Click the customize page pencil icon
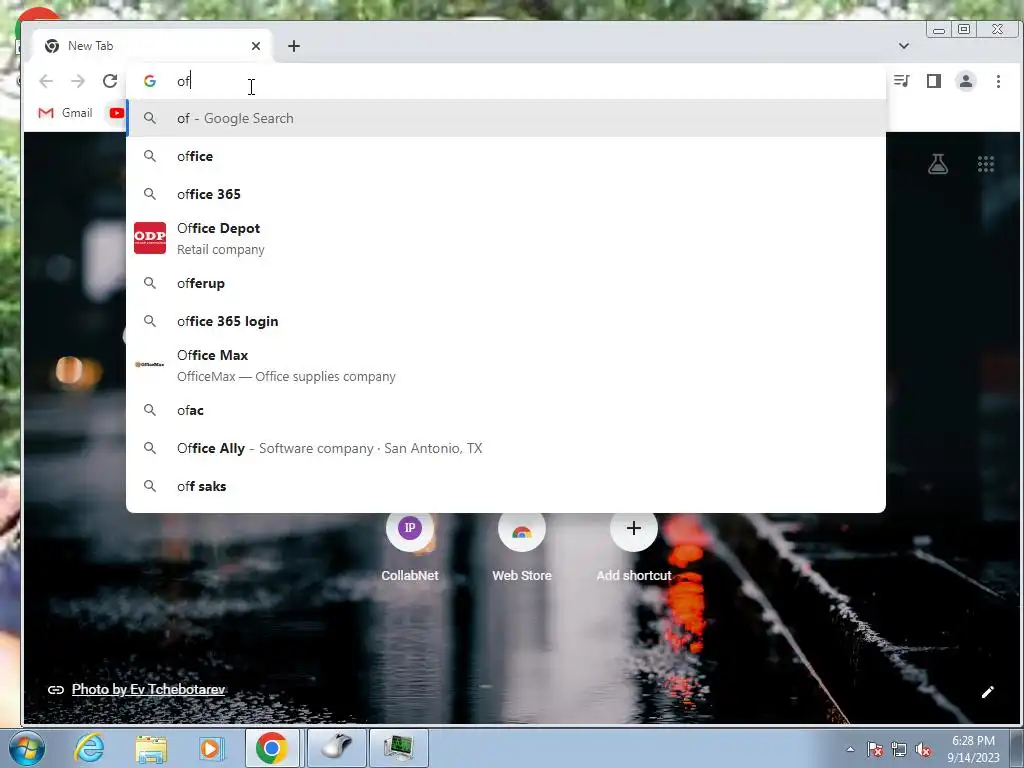 987,692
